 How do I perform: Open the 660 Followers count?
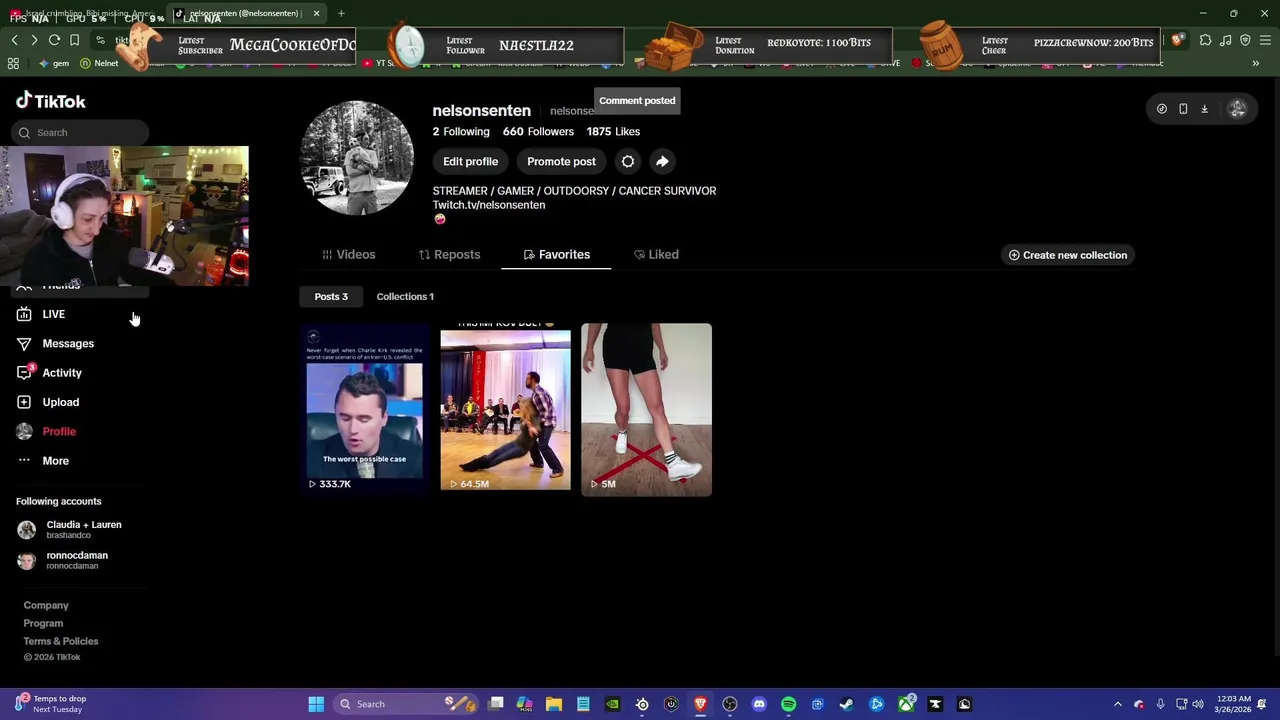click(x=538, y=131)
